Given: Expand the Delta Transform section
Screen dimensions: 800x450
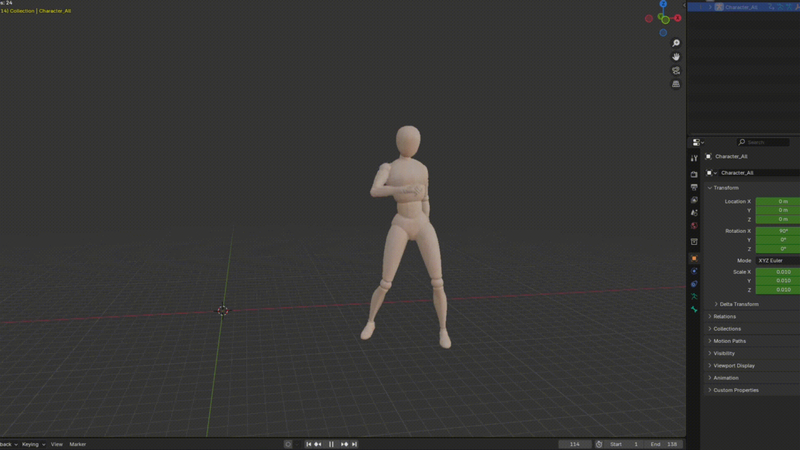Looking at the screenshot, I should [x=716, y=304].
